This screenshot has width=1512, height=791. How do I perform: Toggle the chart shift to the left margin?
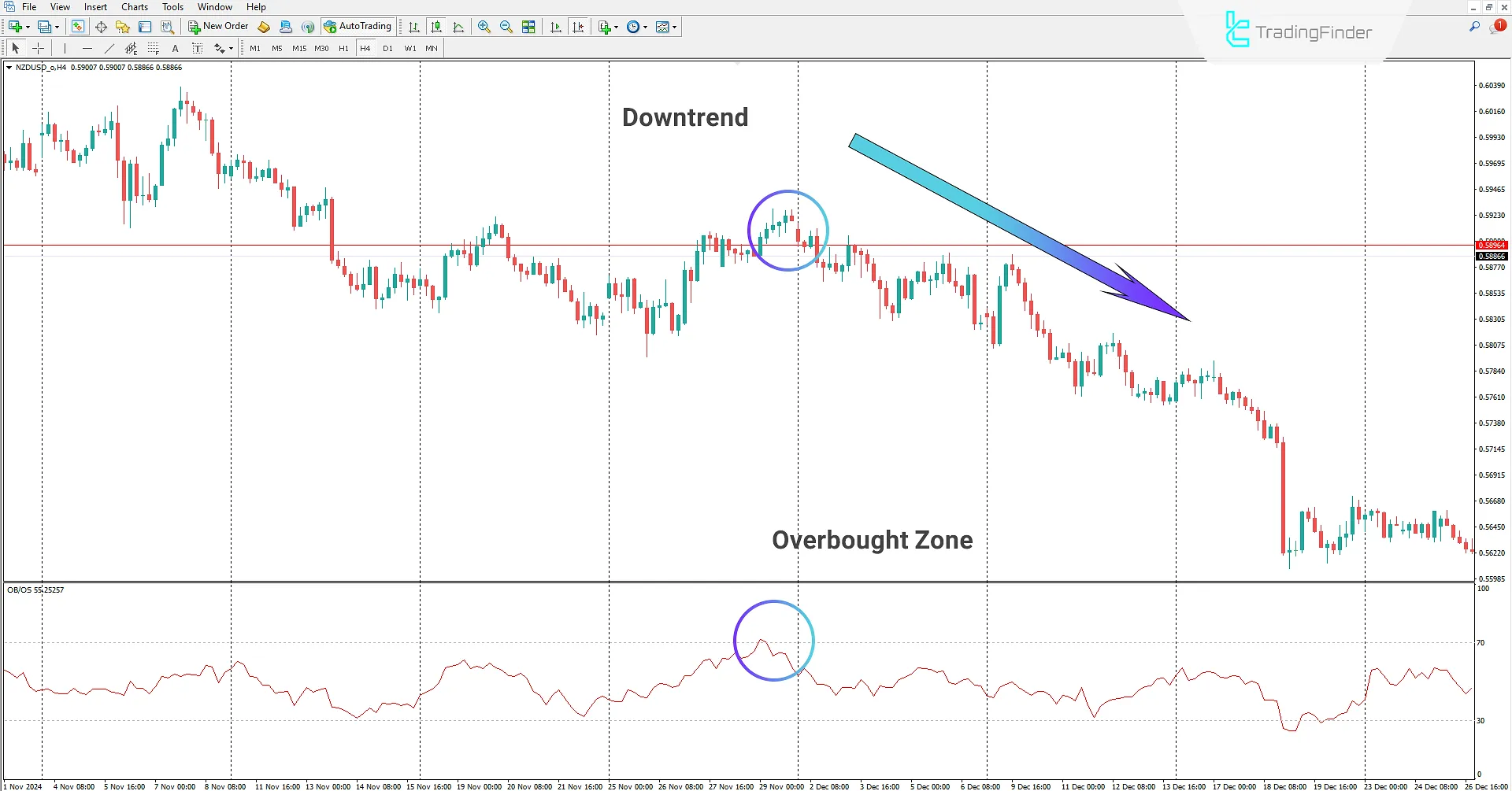[579, 26]
